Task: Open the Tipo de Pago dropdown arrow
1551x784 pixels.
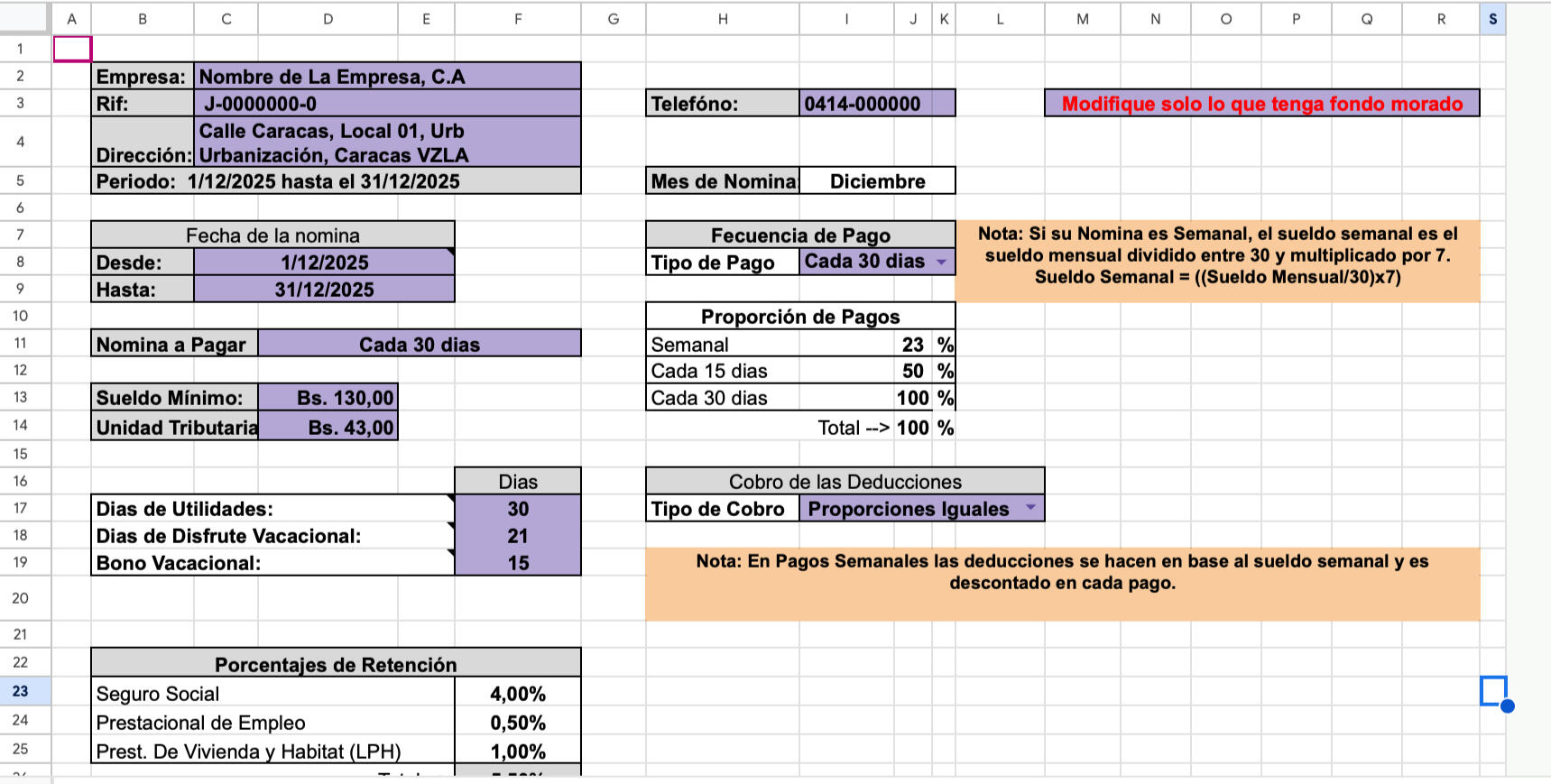Action: click(941, 263)
